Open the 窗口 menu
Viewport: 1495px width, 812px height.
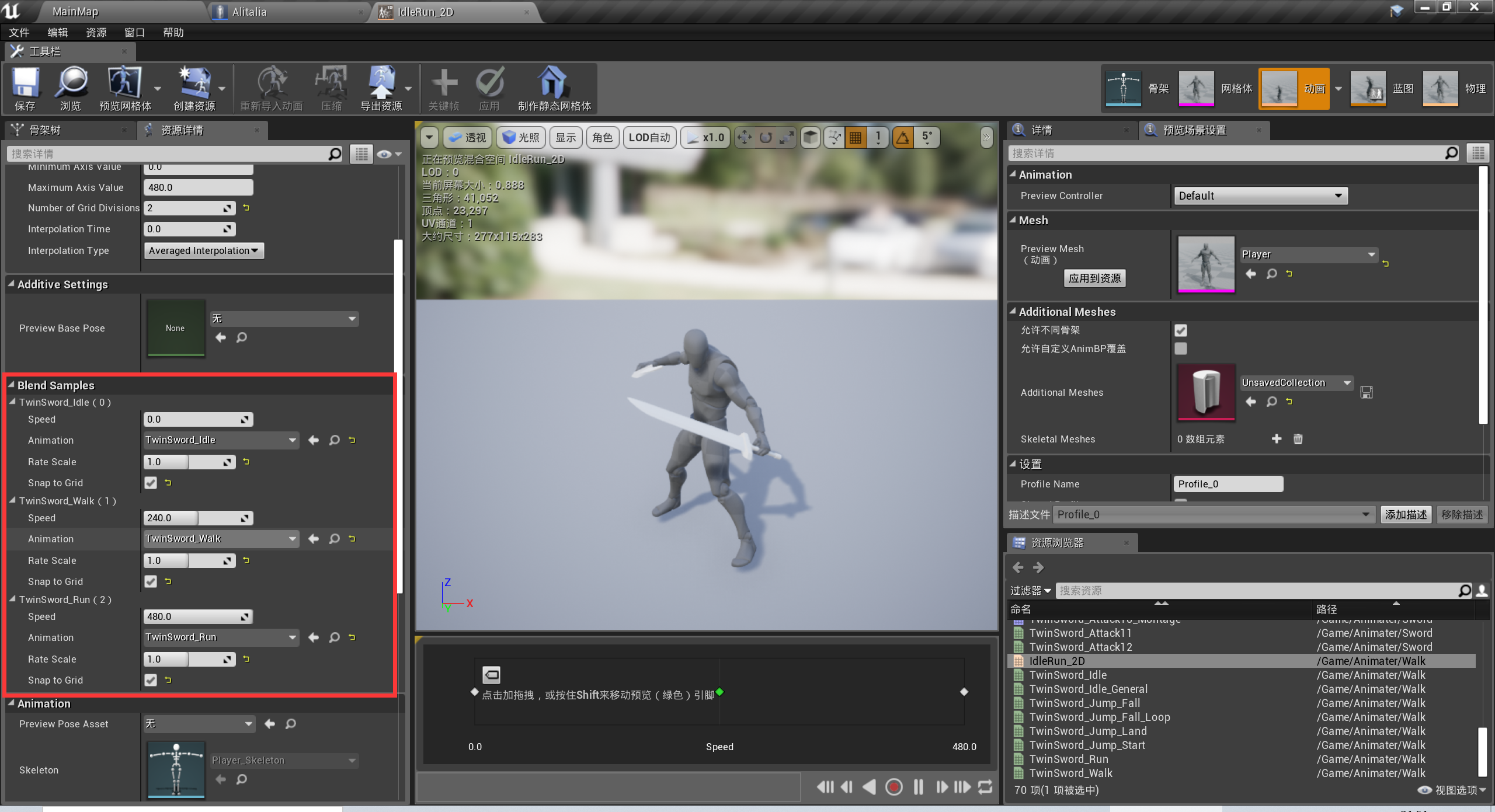134,32
